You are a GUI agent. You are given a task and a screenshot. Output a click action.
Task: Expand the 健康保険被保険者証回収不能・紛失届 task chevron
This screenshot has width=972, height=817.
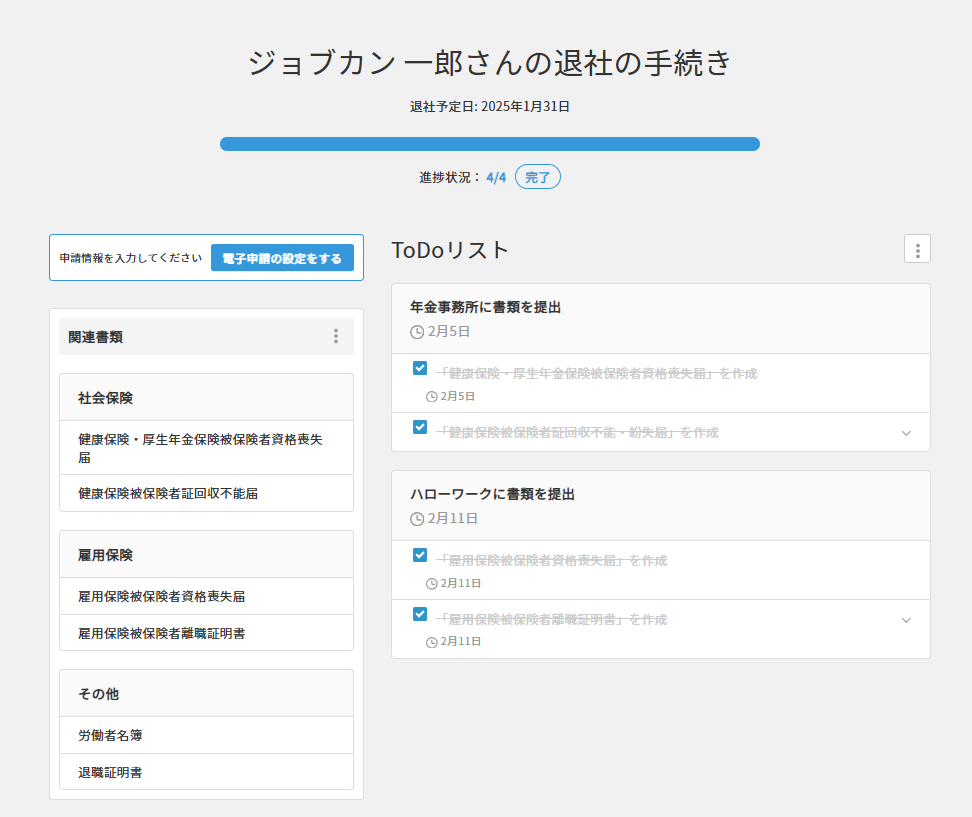[906, 433]
